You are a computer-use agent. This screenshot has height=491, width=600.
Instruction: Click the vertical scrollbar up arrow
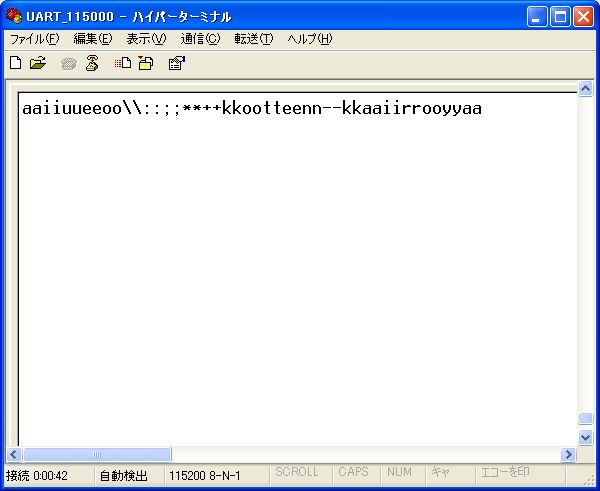pos(585,89)
